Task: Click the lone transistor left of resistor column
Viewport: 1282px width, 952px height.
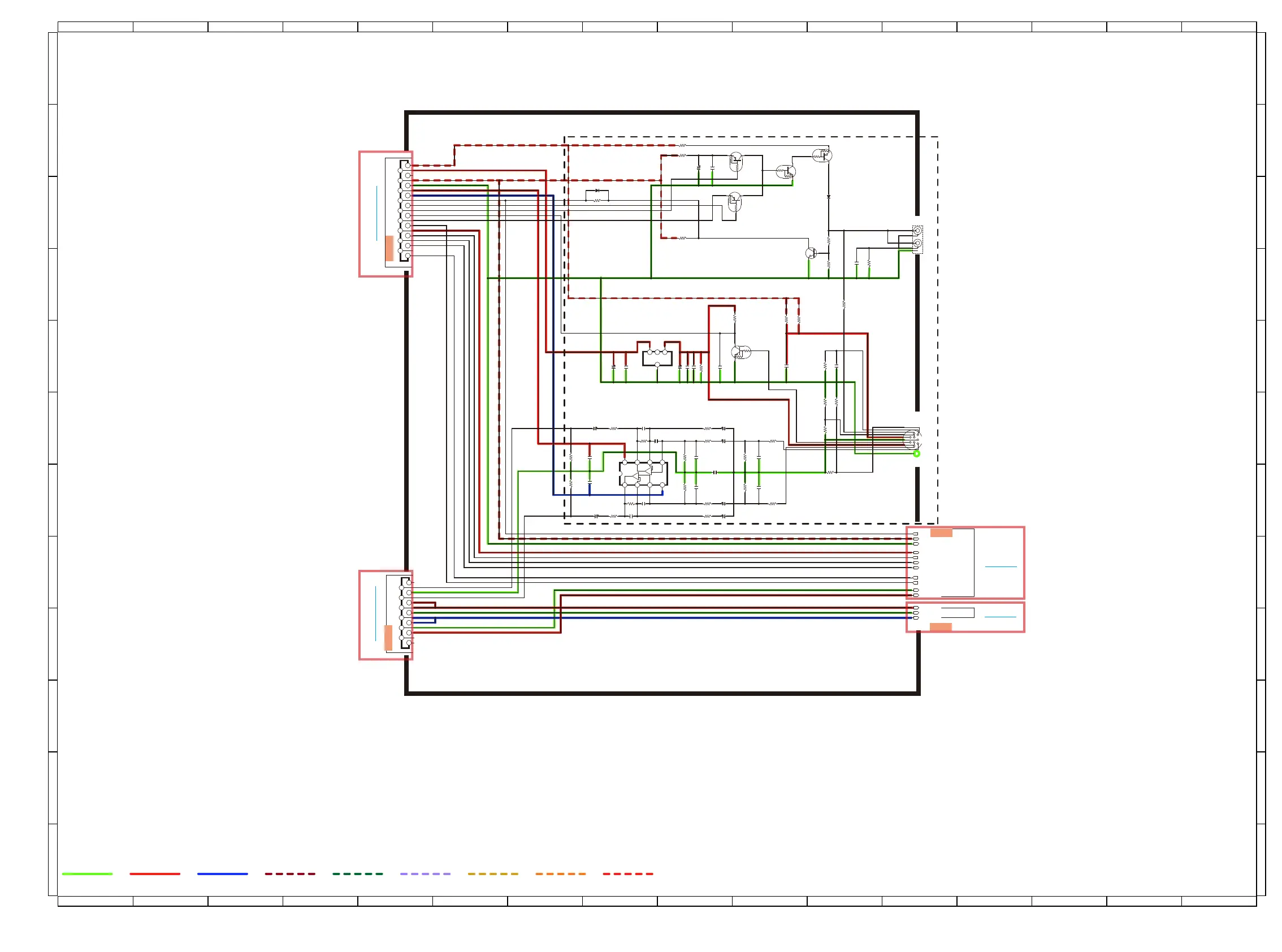Action: pyautogui.click(x=811, y=253)
